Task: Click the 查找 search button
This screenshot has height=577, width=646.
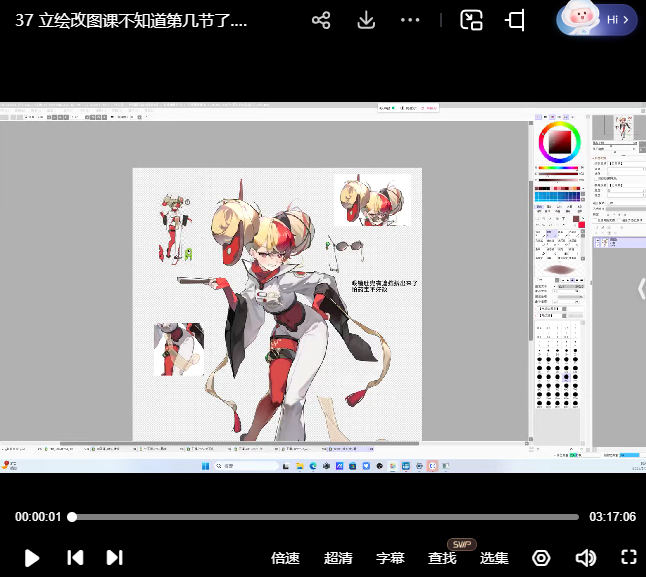Action: click(442, 558)
